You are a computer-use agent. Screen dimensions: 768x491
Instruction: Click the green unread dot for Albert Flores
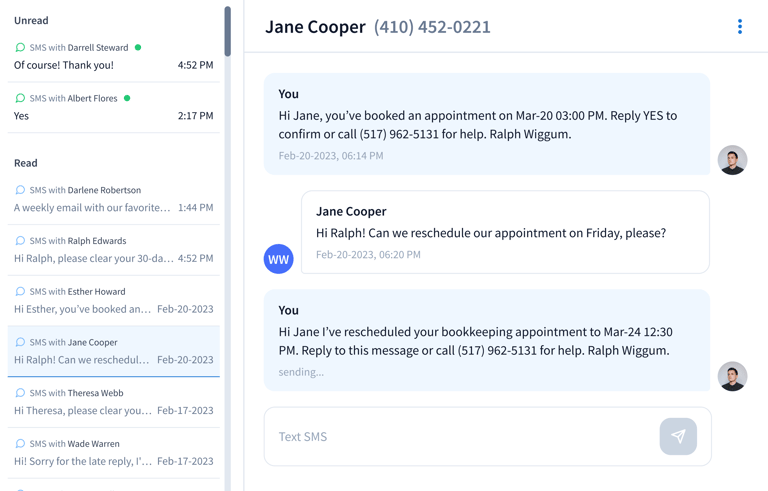pos(127,98)
